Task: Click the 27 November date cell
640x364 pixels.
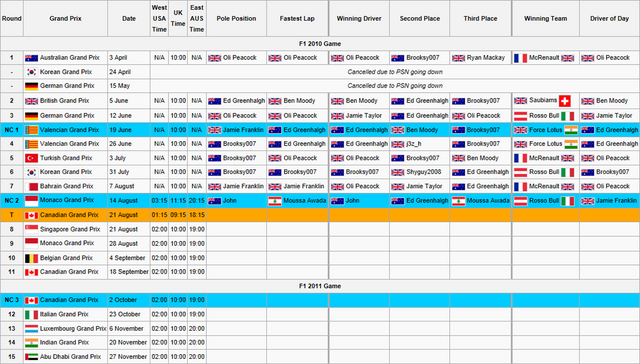Action: coord(128,357)
